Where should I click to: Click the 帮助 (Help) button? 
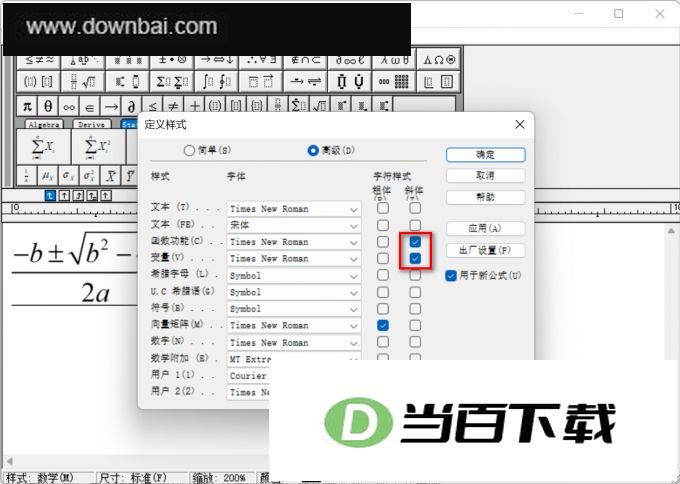[x=485, y=197]
